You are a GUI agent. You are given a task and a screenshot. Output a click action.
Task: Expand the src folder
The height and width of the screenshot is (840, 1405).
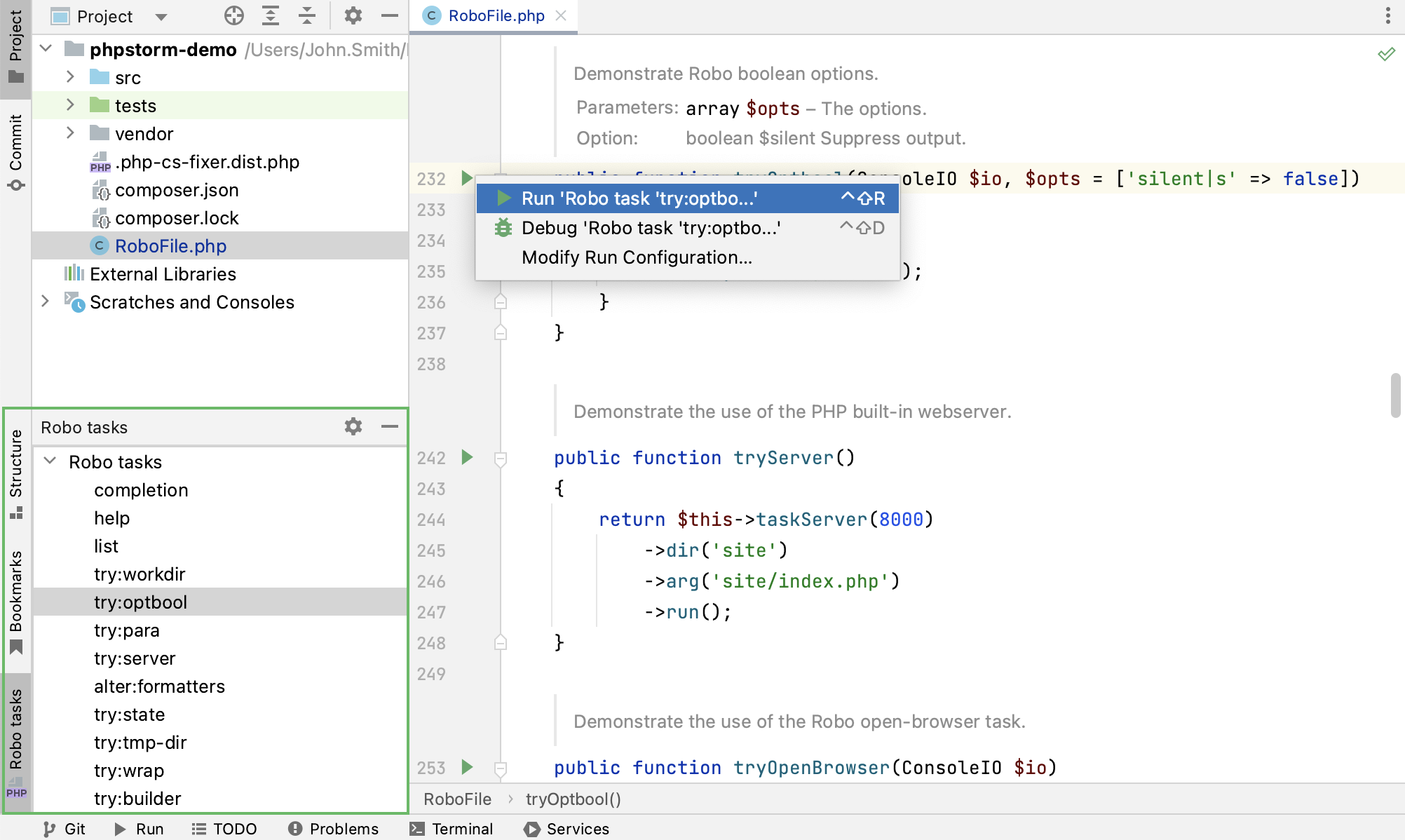70,76
